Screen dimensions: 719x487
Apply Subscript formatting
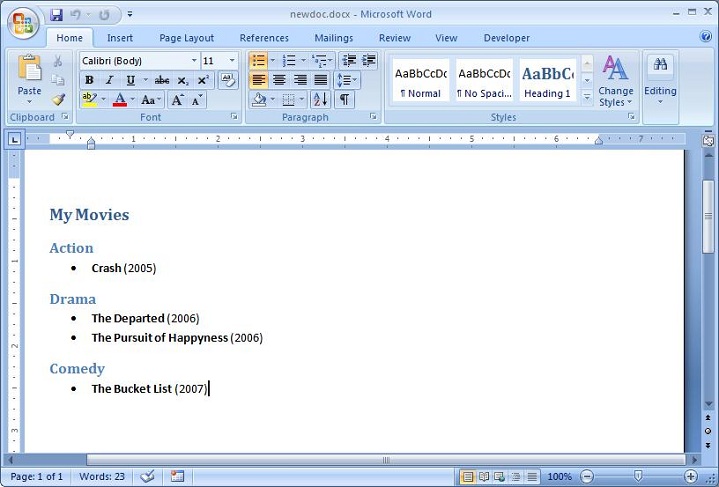(x=183, y=81)
